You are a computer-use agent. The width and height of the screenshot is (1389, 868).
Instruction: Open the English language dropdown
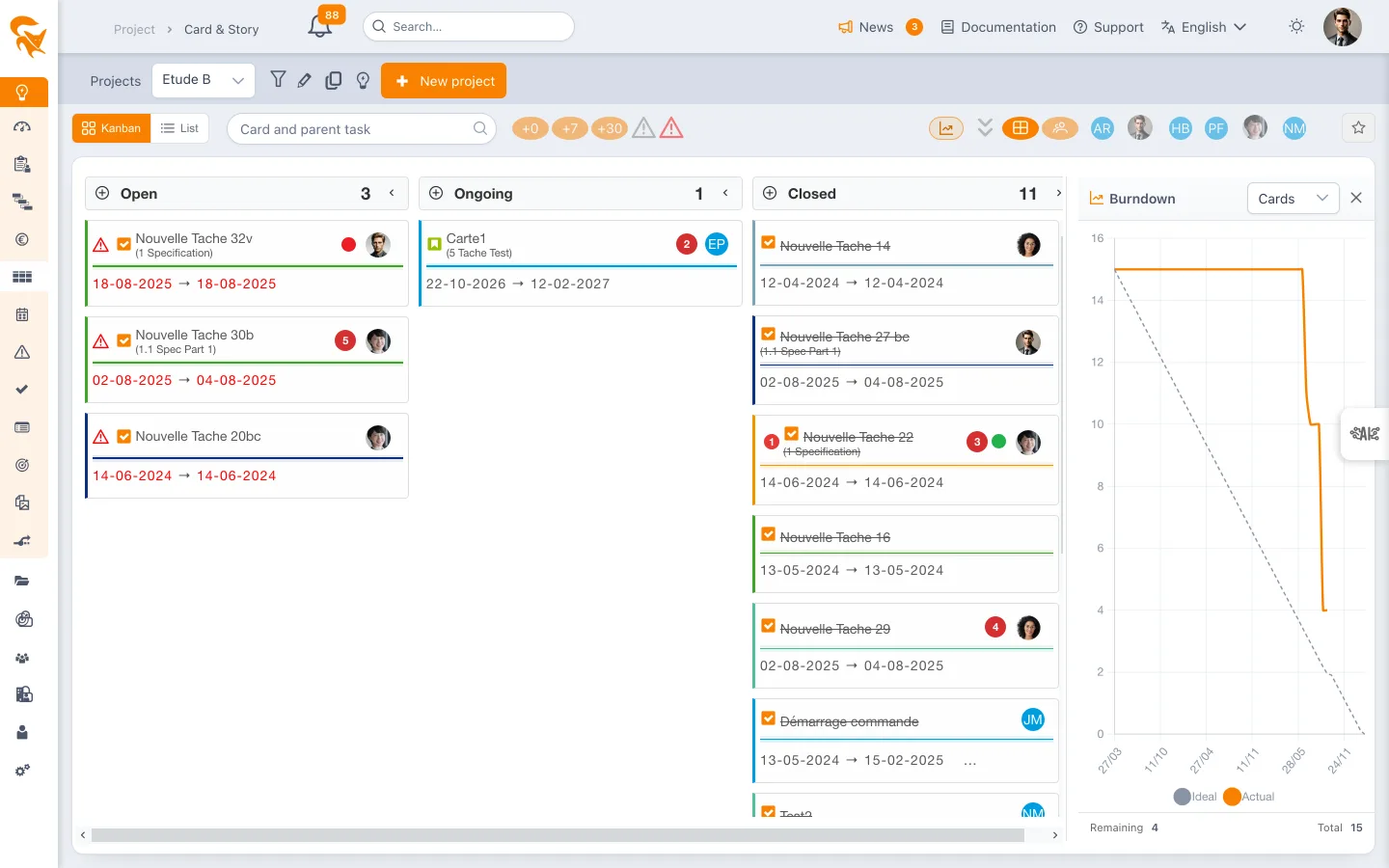click(1204, 27)
